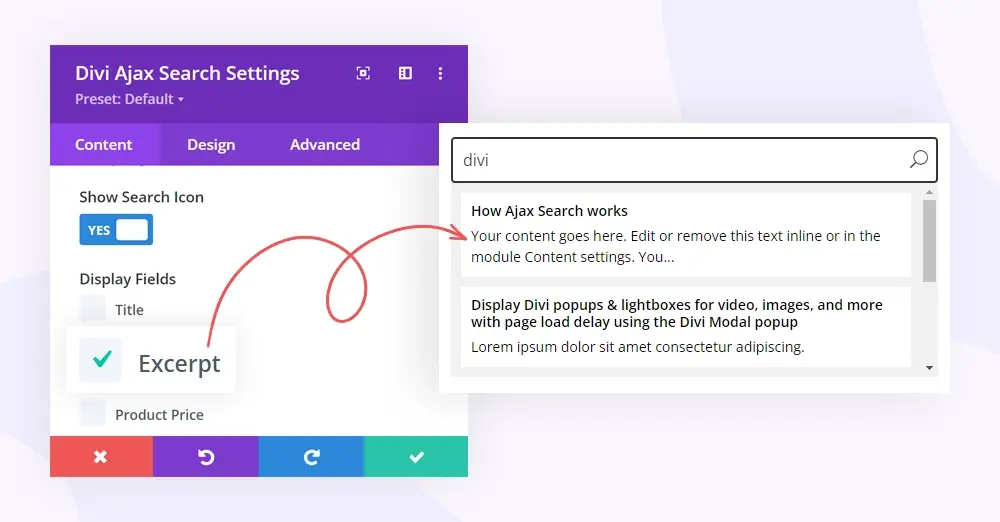Viewport: 1000px width, 522px height.
Task: Switch to the Advanced tab
Action: 325,145
